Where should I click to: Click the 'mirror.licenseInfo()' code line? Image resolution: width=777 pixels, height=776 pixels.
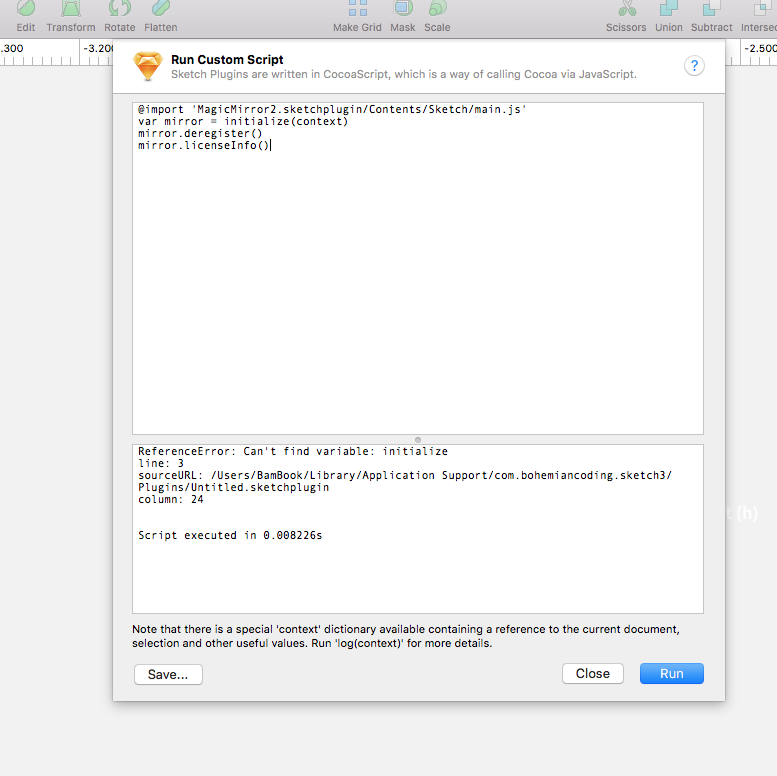[204, 145]
